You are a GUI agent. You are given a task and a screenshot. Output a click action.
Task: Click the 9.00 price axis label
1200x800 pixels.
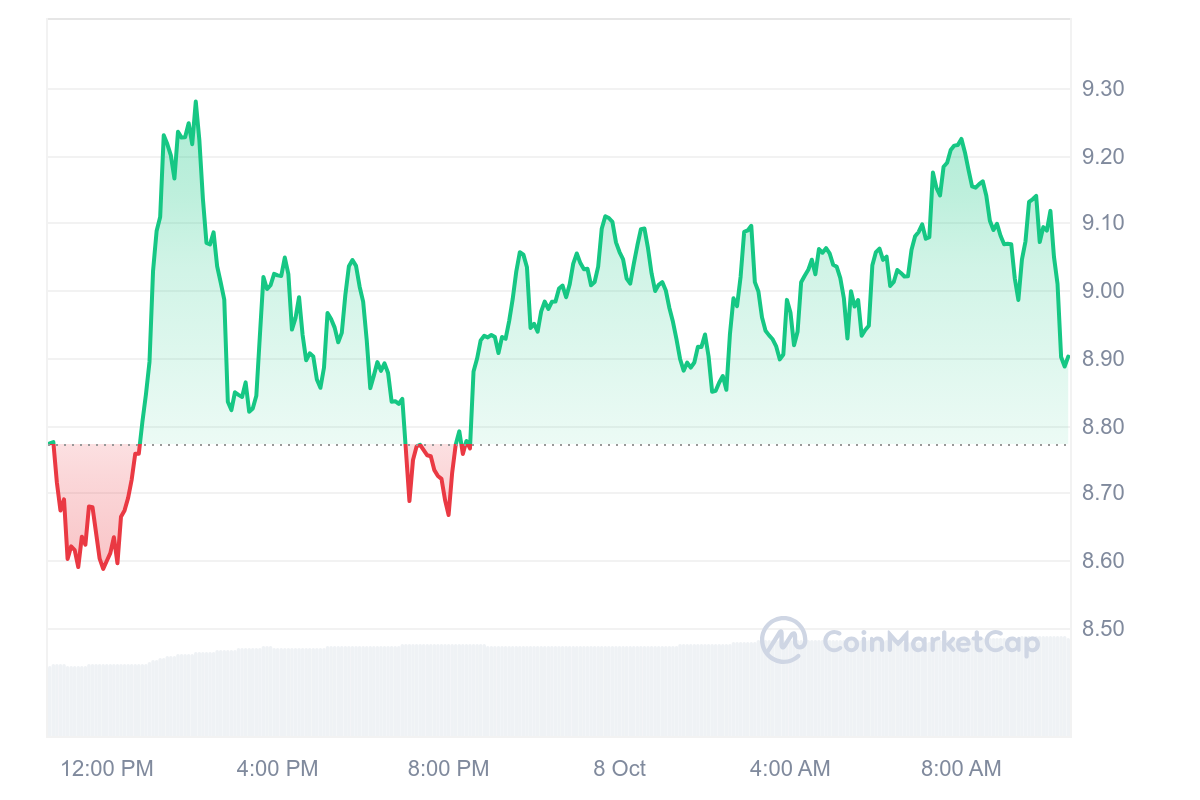pos(1103,291)
